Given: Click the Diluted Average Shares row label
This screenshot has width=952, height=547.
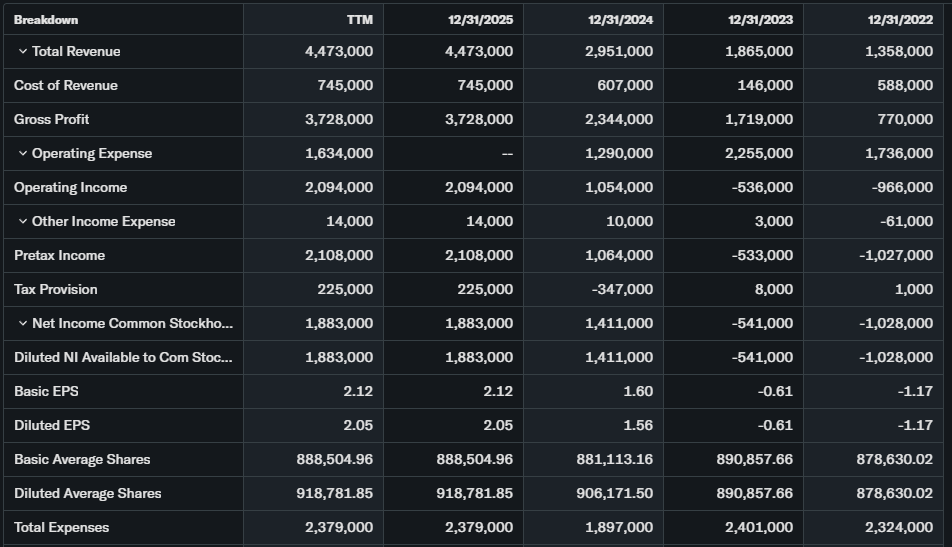Looking at the screenshot, I should pos(88,494).
